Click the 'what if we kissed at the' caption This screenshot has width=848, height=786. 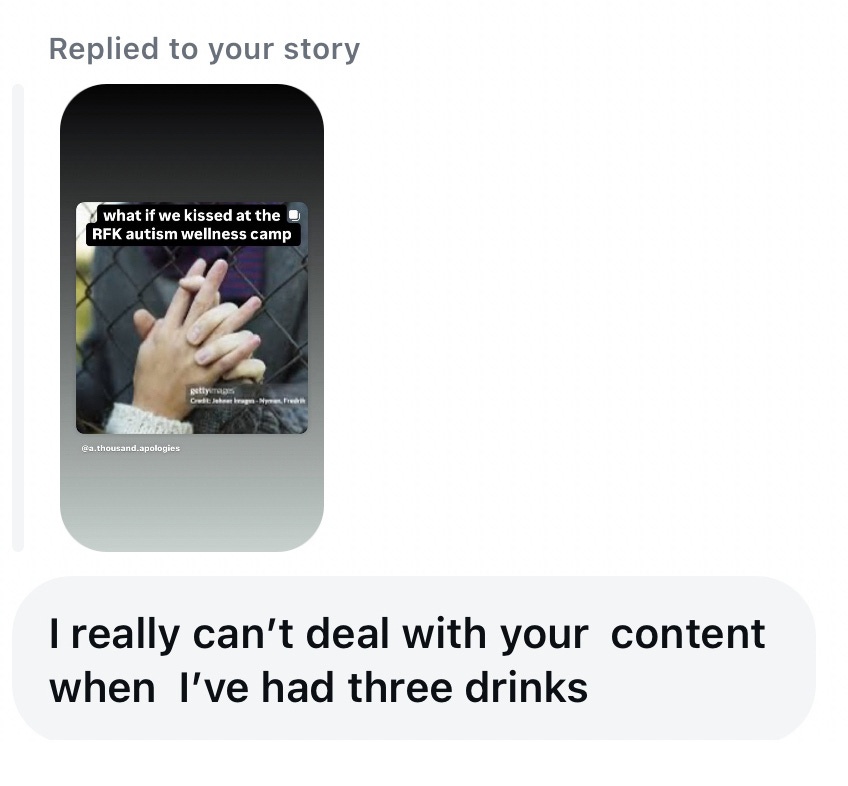191,215
